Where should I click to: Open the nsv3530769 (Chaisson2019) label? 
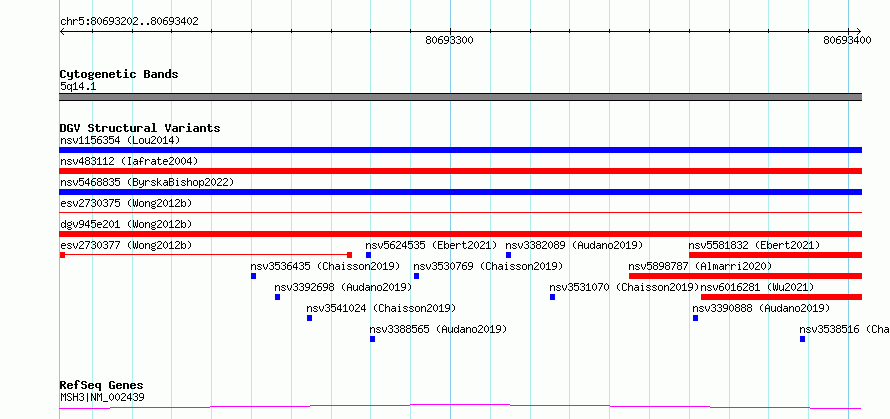488,266
